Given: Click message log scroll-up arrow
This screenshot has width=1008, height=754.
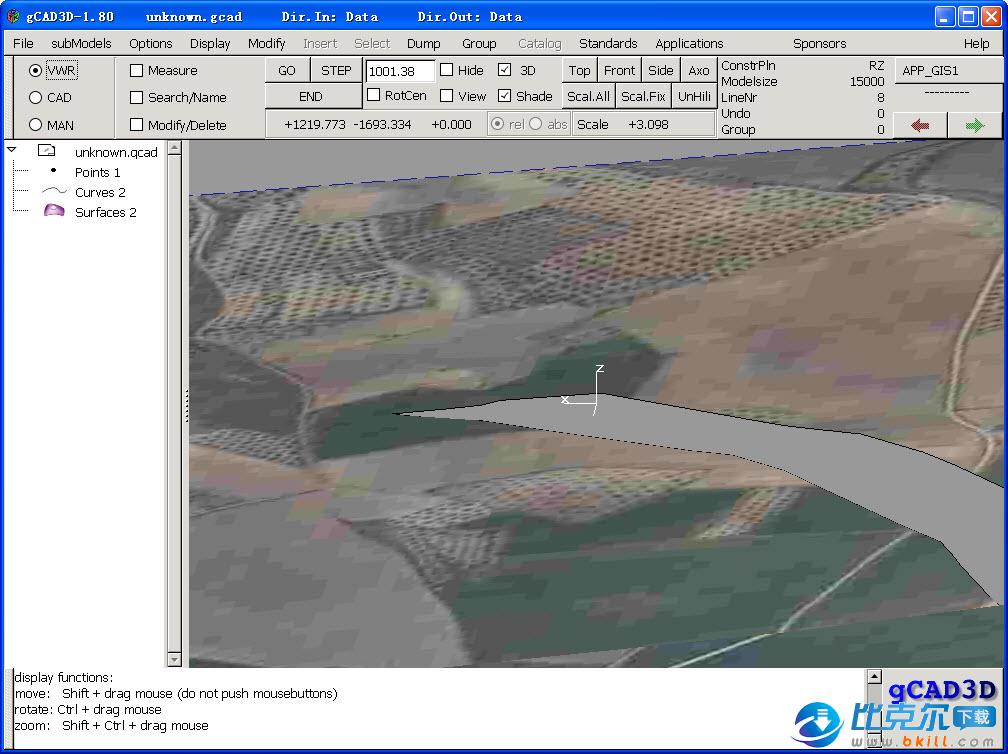Looking at the screenshot, I should click(x=874, y=677).
